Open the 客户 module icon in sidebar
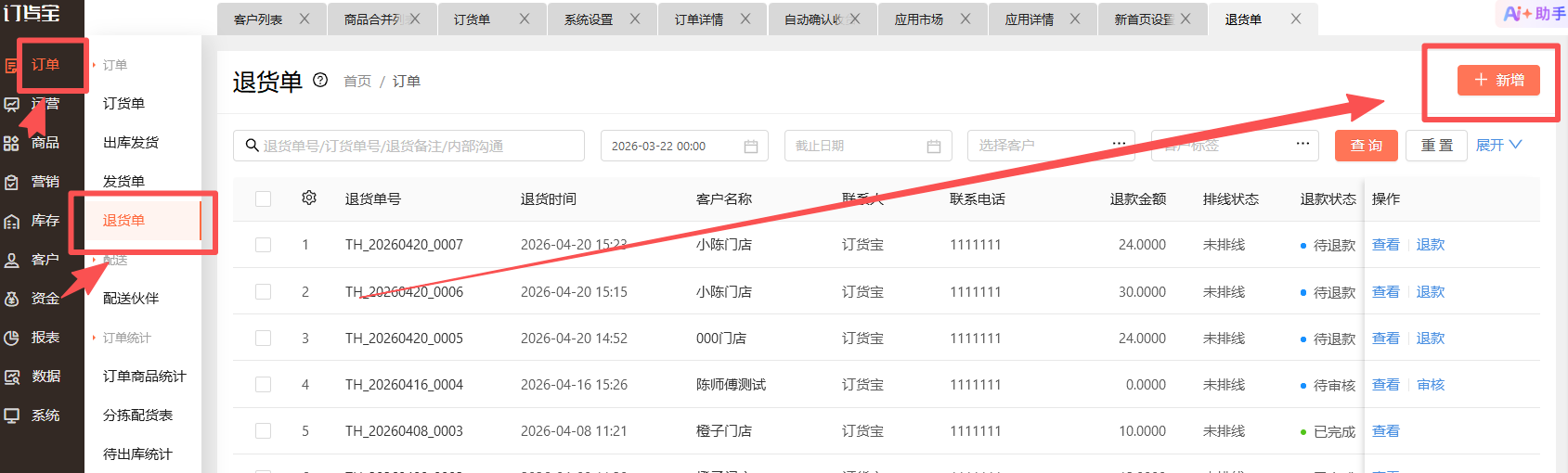 (x=11, y=260)
